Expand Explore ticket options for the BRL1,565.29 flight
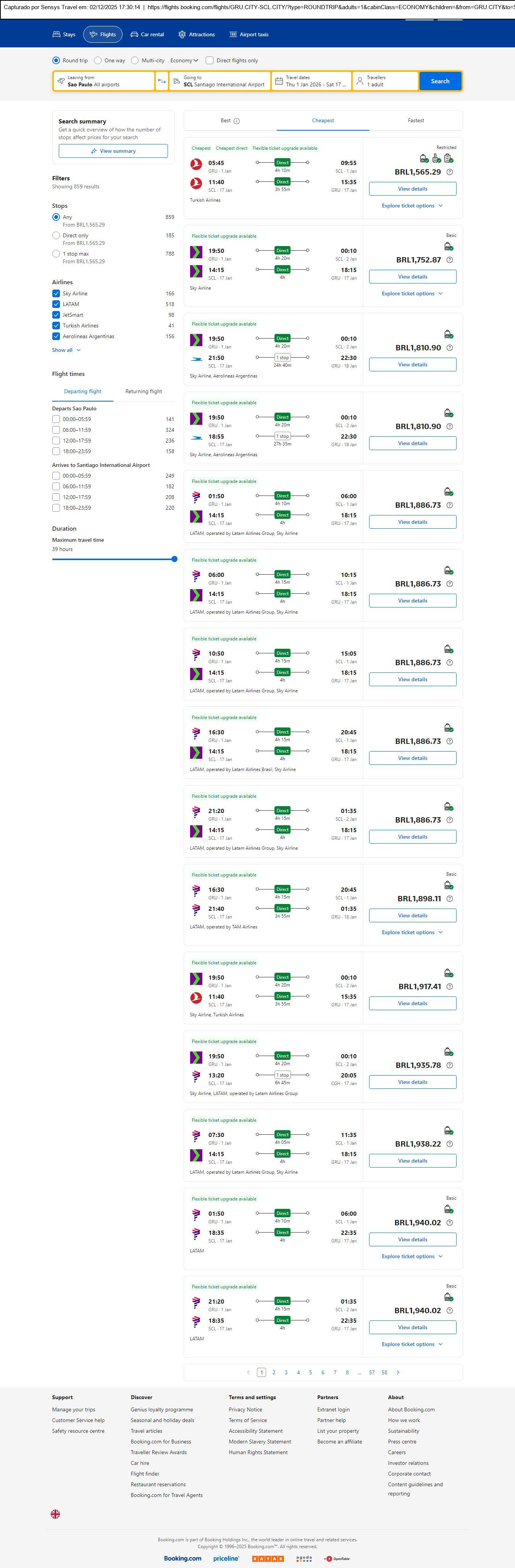The height and width of the screenshot is (1568, 515). pyautogui.click(x=412, y=206)
